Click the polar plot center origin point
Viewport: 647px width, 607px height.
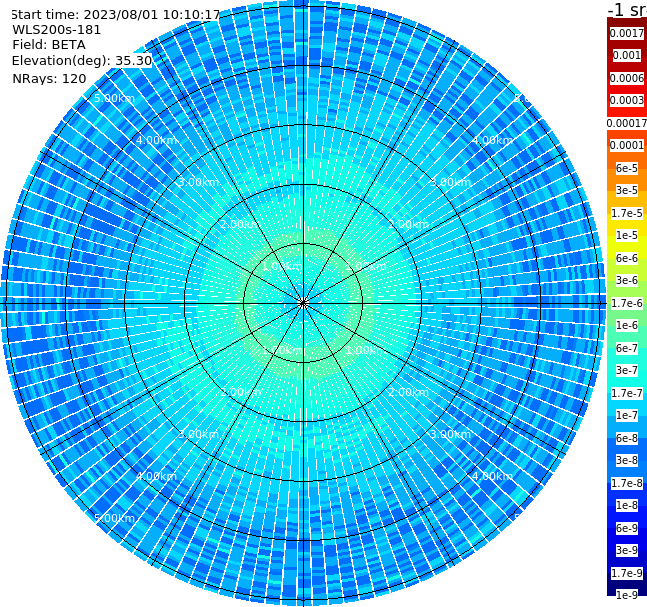tap(303, 303)
